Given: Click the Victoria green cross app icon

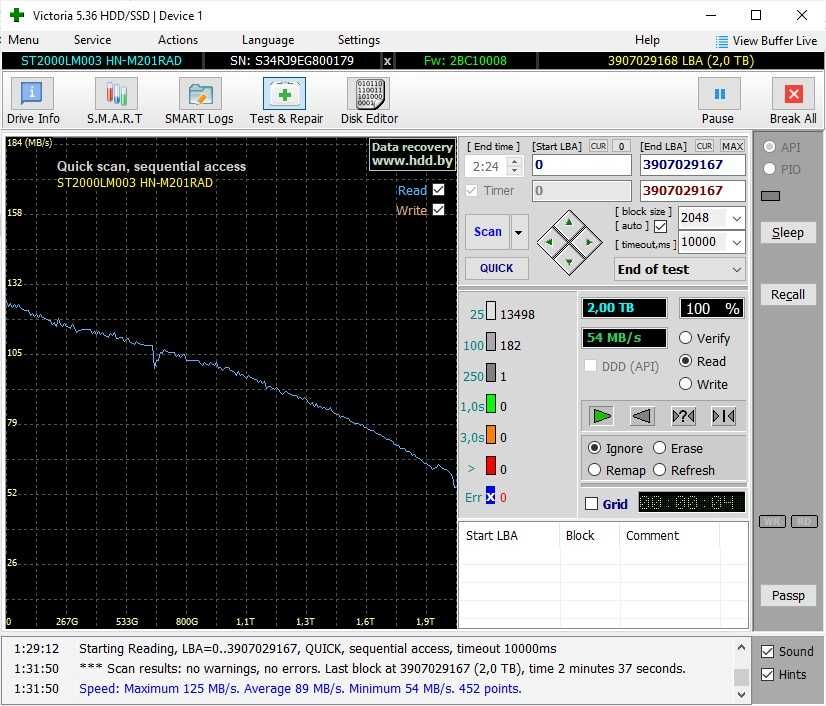Looking at the screenshot, I should (17, 15).
